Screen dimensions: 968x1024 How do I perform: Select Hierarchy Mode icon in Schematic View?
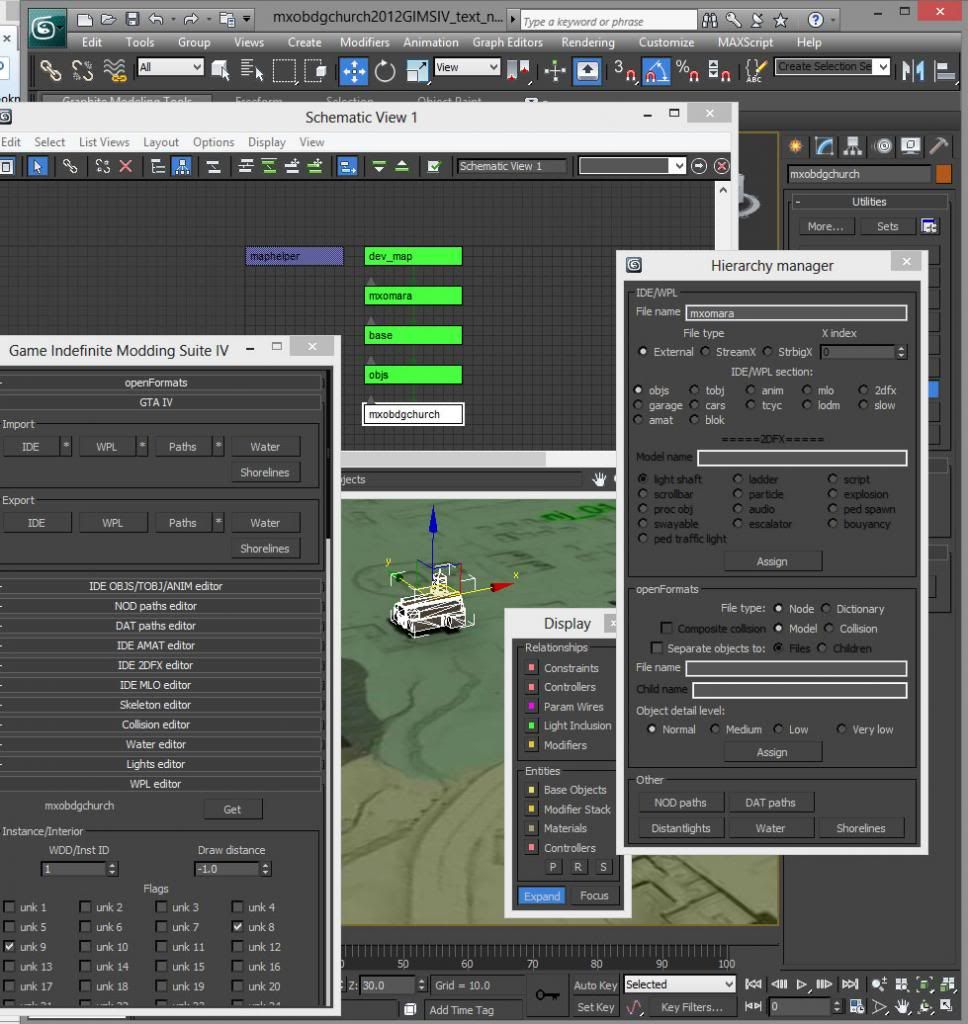pos(182,167)
